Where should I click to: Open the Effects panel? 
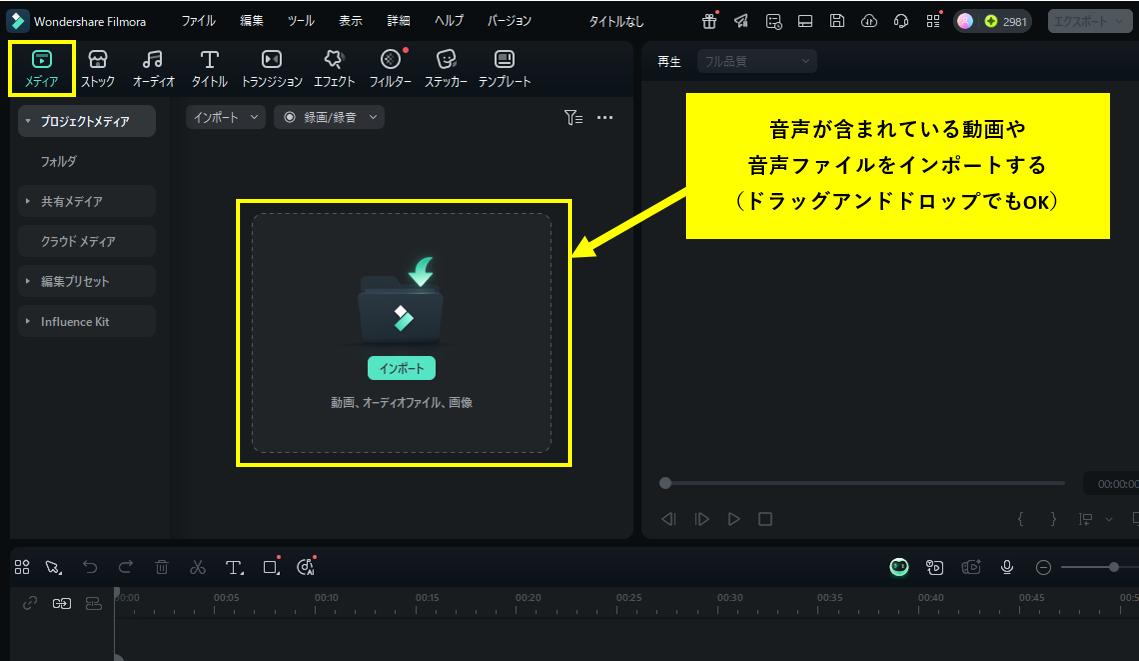pos(334,68)
